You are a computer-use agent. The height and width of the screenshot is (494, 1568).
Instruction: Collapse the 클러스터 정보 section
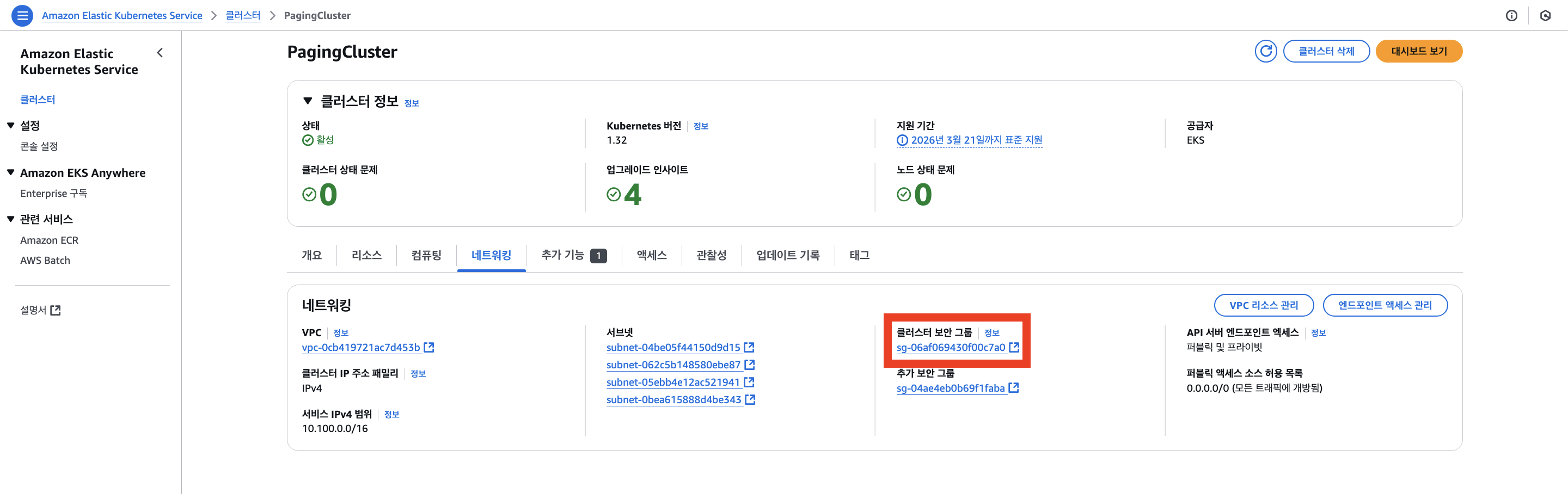pos(308,101)
